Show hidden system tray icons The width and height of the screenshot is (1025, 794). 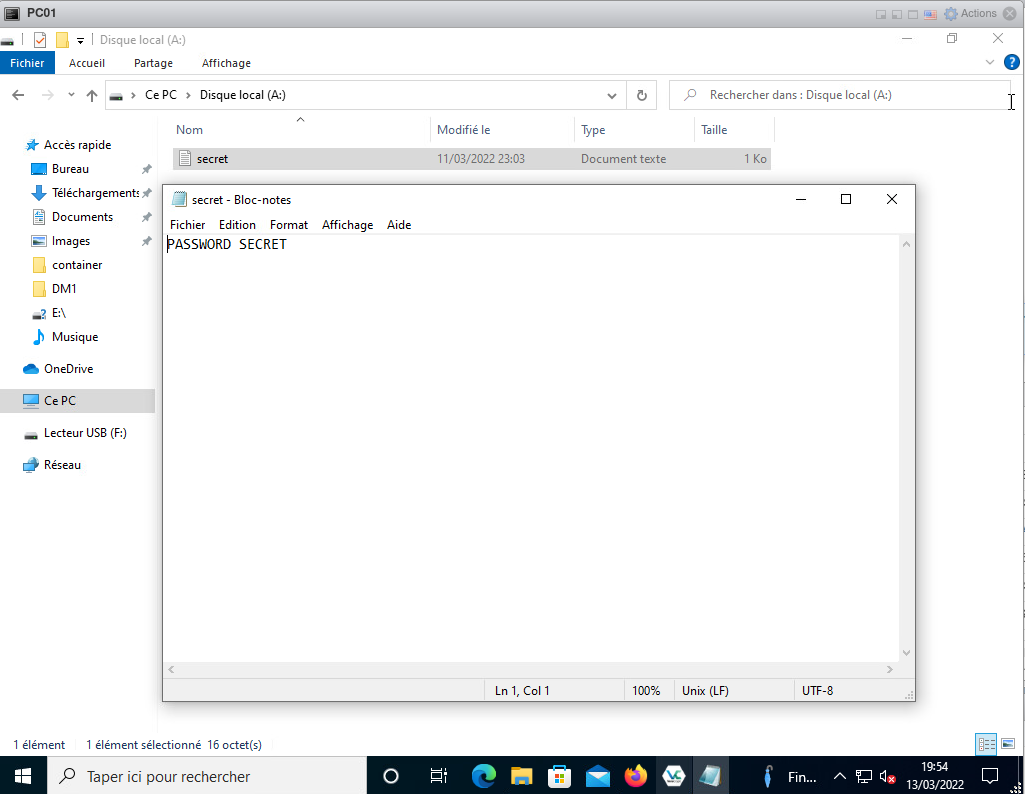point(839,776)
